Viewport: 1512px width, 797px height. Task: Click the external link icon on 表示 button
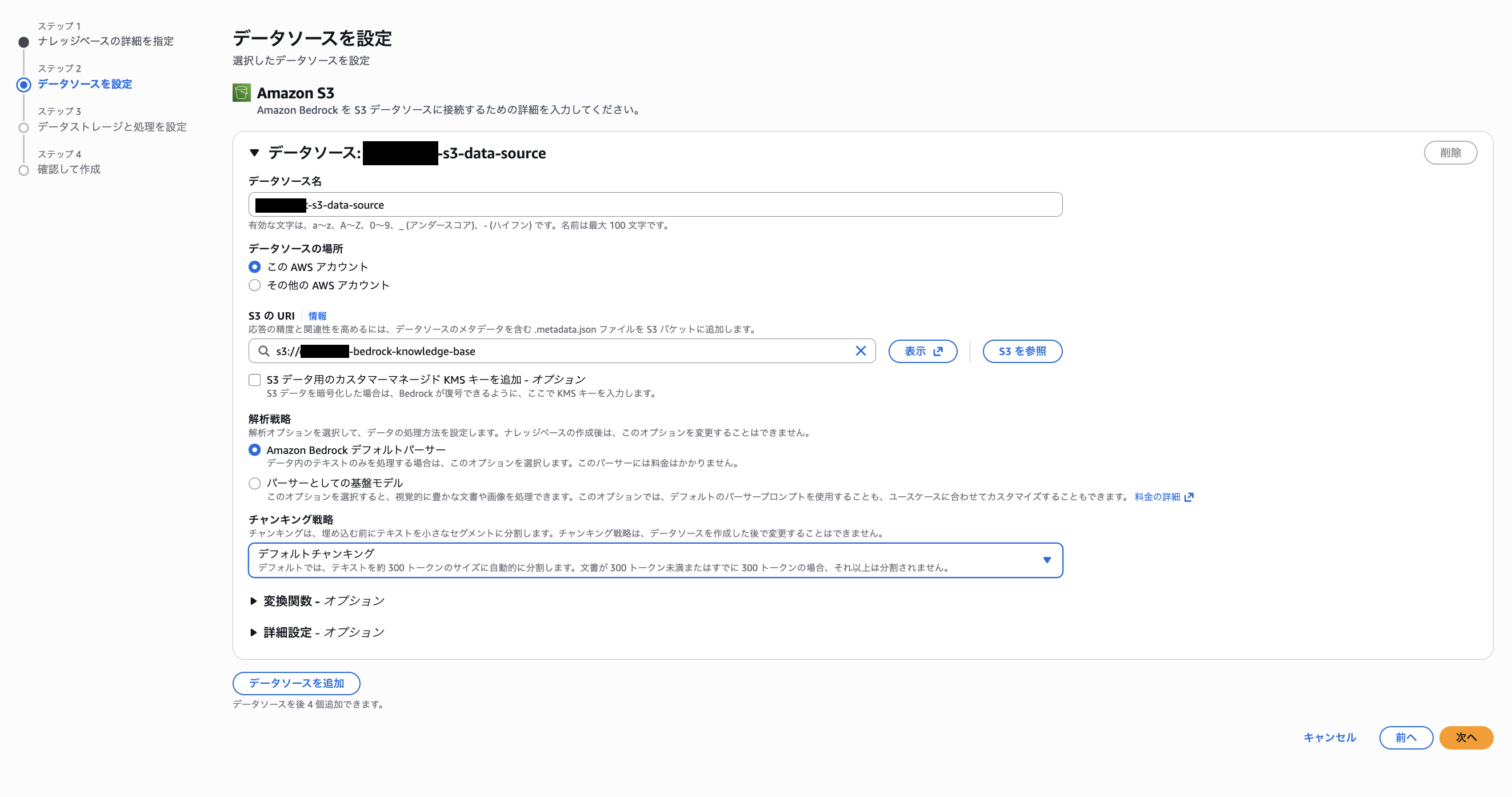coord(937,350)
